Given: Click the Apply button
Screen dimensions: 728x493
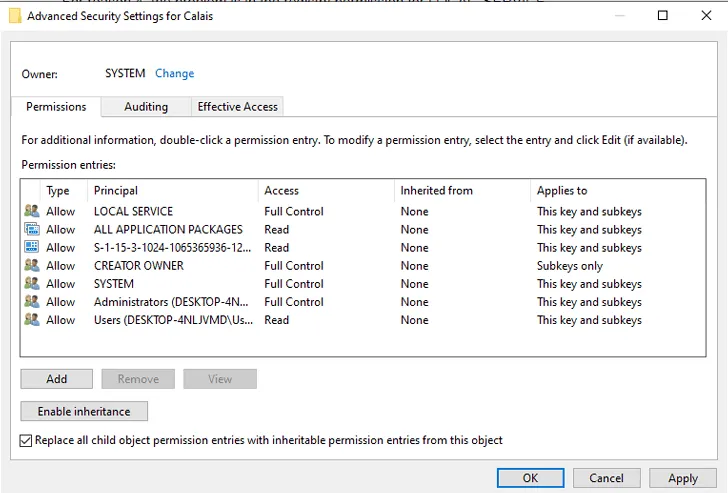Looking at the screenshot, I should click(x=683, y=478).
